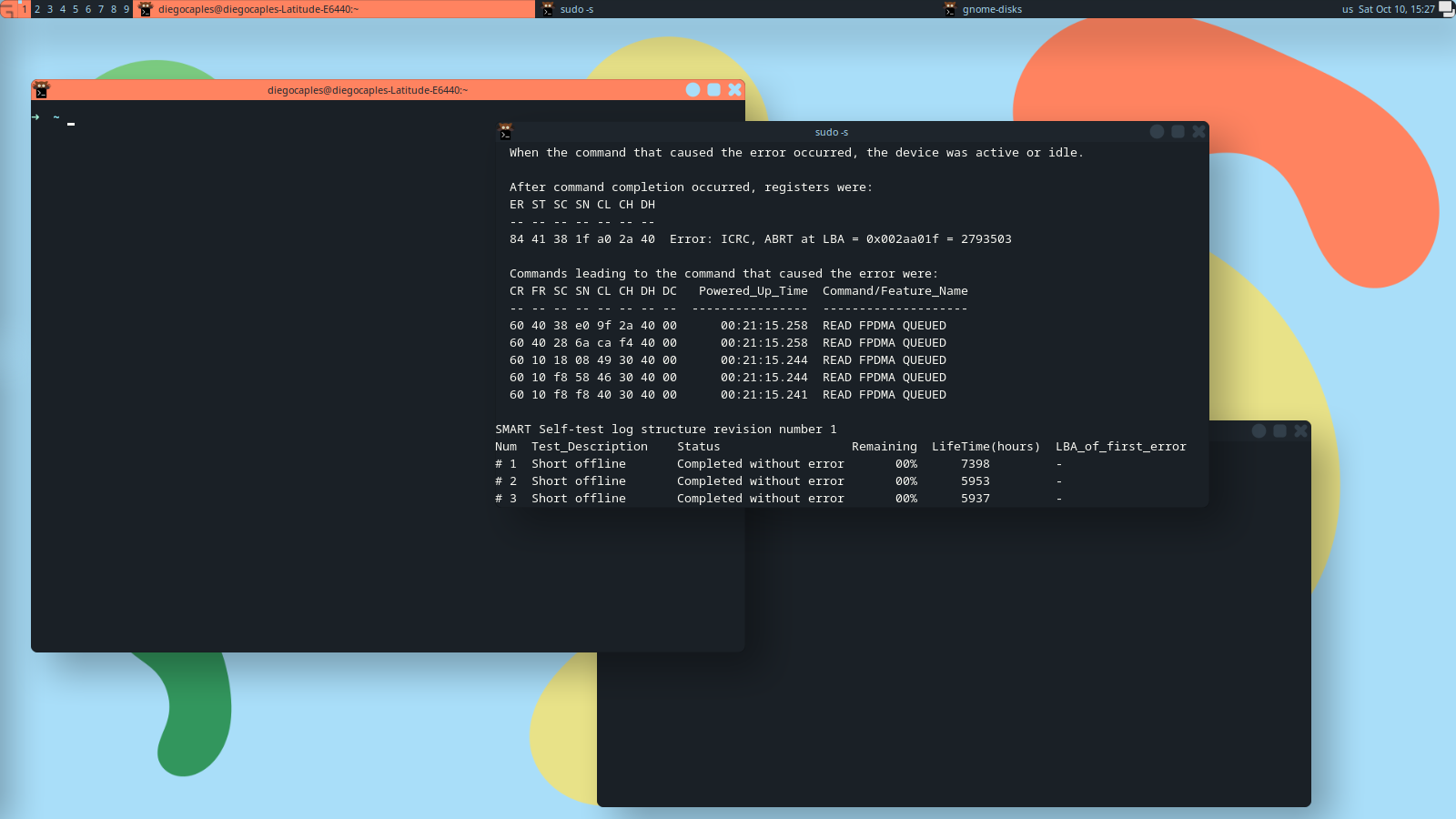Click the 'Status' column header
1456x819 pixels.
click(699, 447)
